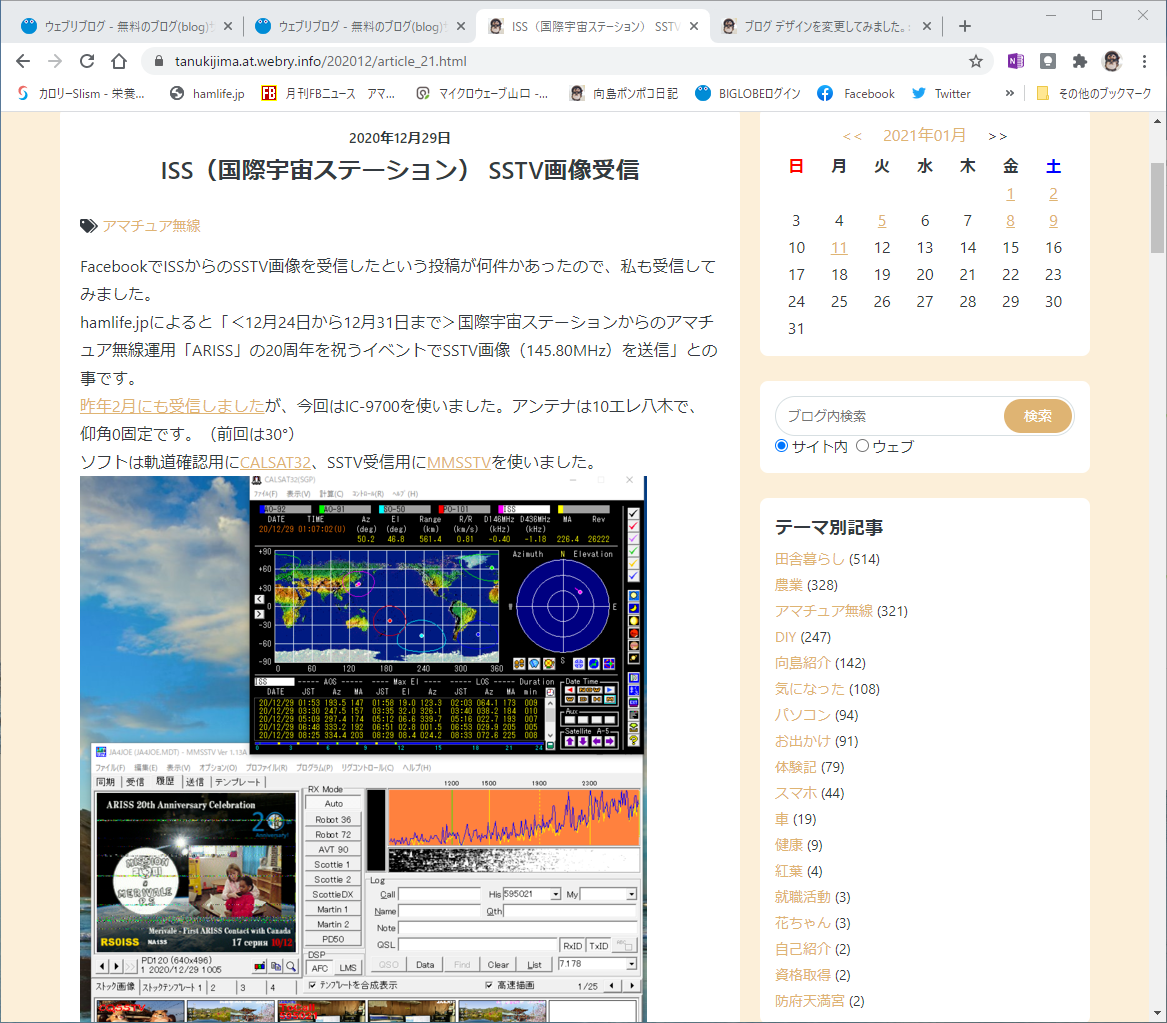
Task: Open the スマホ category
Action: point(796,793)
